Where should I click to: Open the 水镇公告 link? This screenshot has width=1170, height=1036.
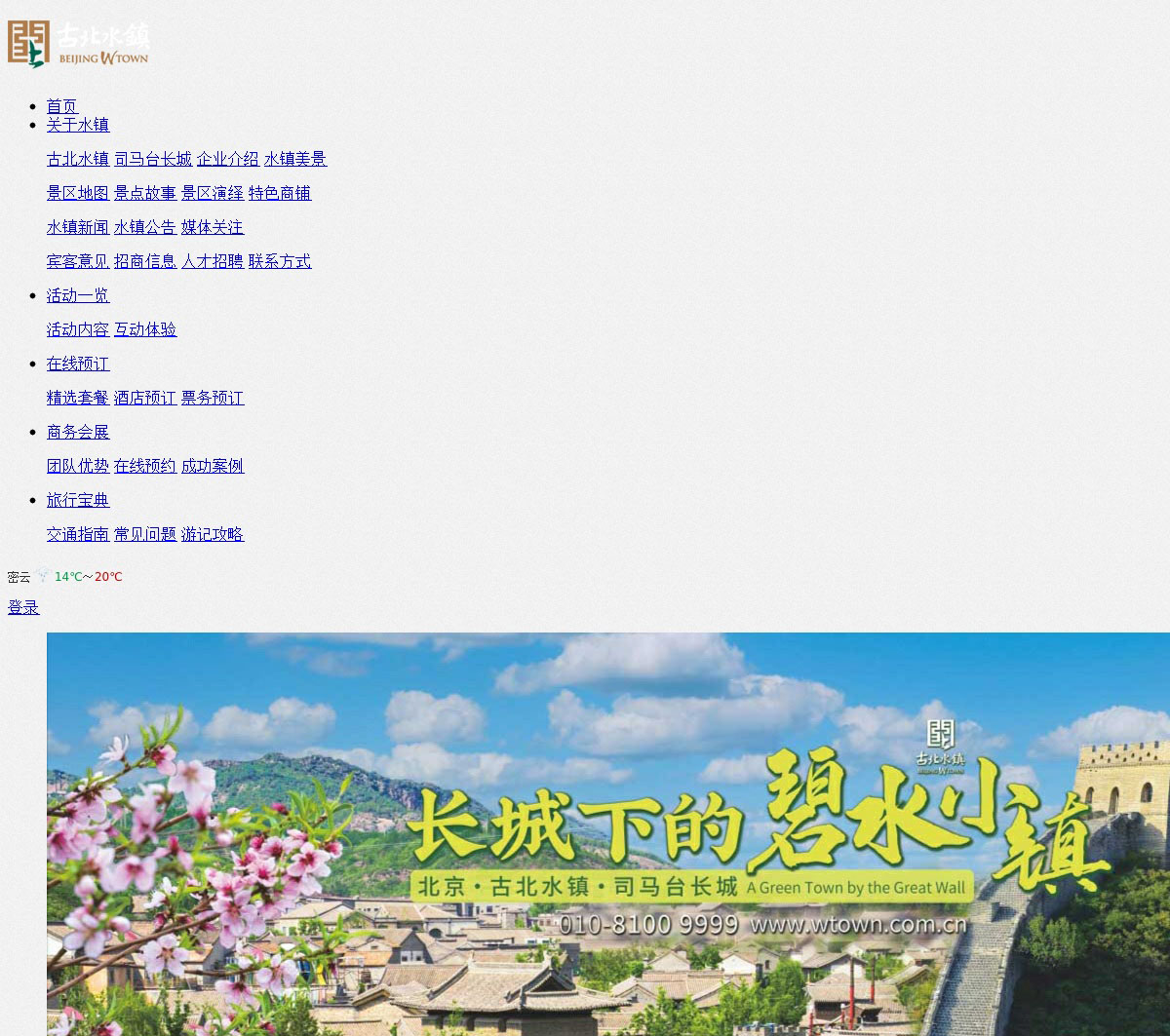click(145, 227)
